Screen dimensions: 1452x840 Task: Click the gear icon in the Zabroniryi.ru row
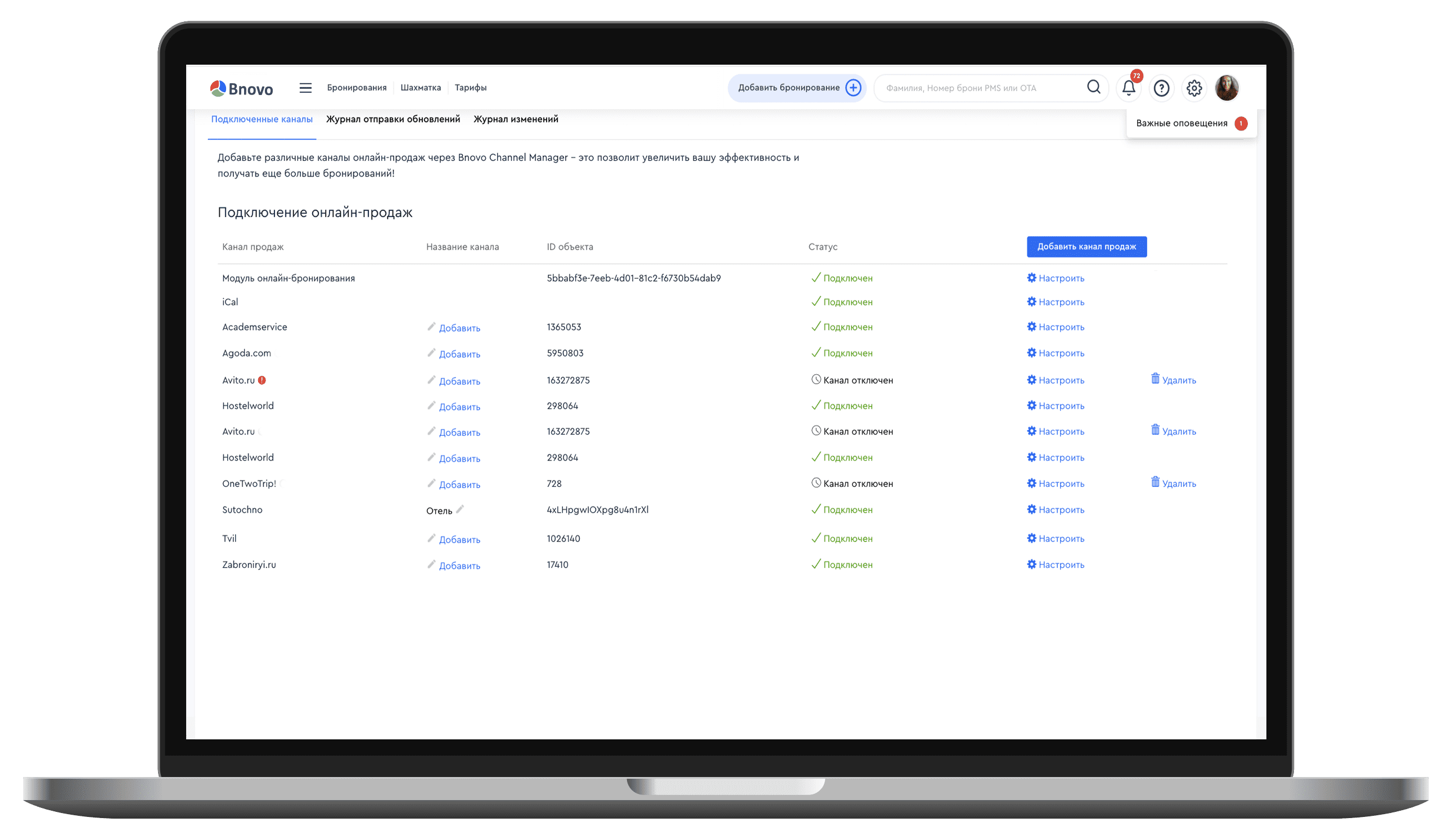click(x=1031, y=564)
